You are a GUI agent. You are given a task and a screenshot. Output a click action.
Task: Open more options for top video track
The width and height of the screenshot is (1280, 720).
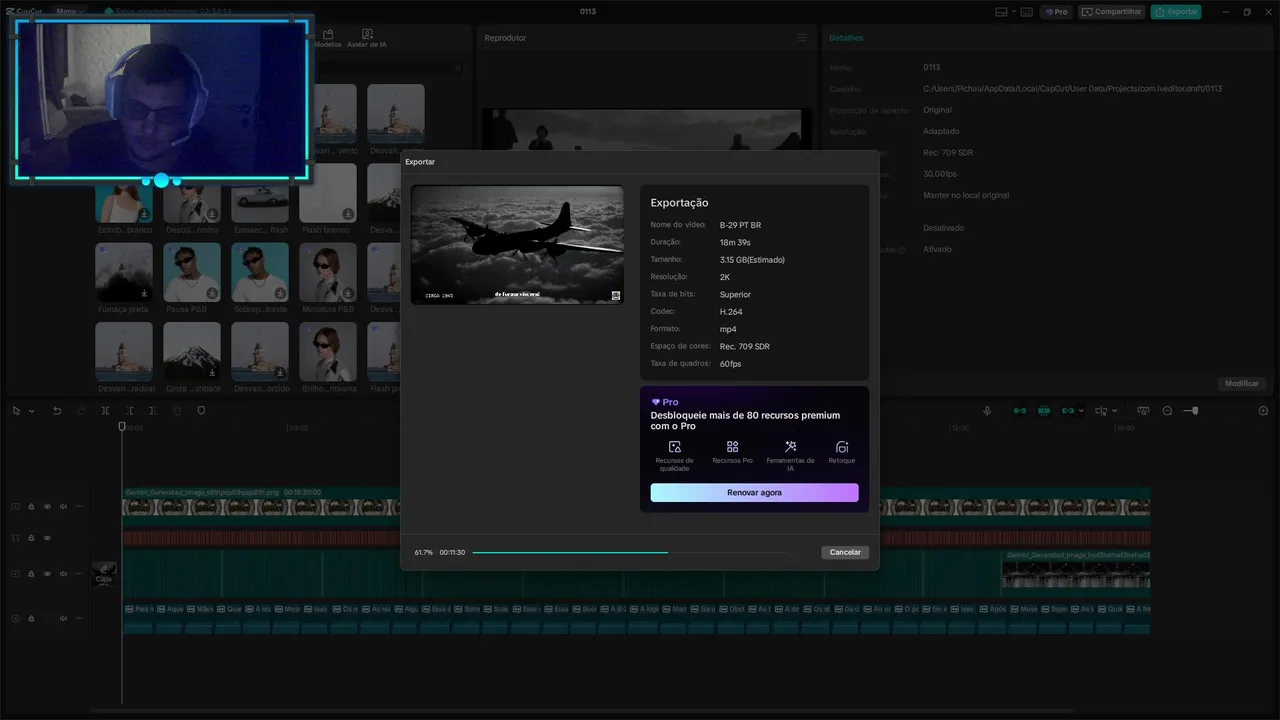point(79,506)
